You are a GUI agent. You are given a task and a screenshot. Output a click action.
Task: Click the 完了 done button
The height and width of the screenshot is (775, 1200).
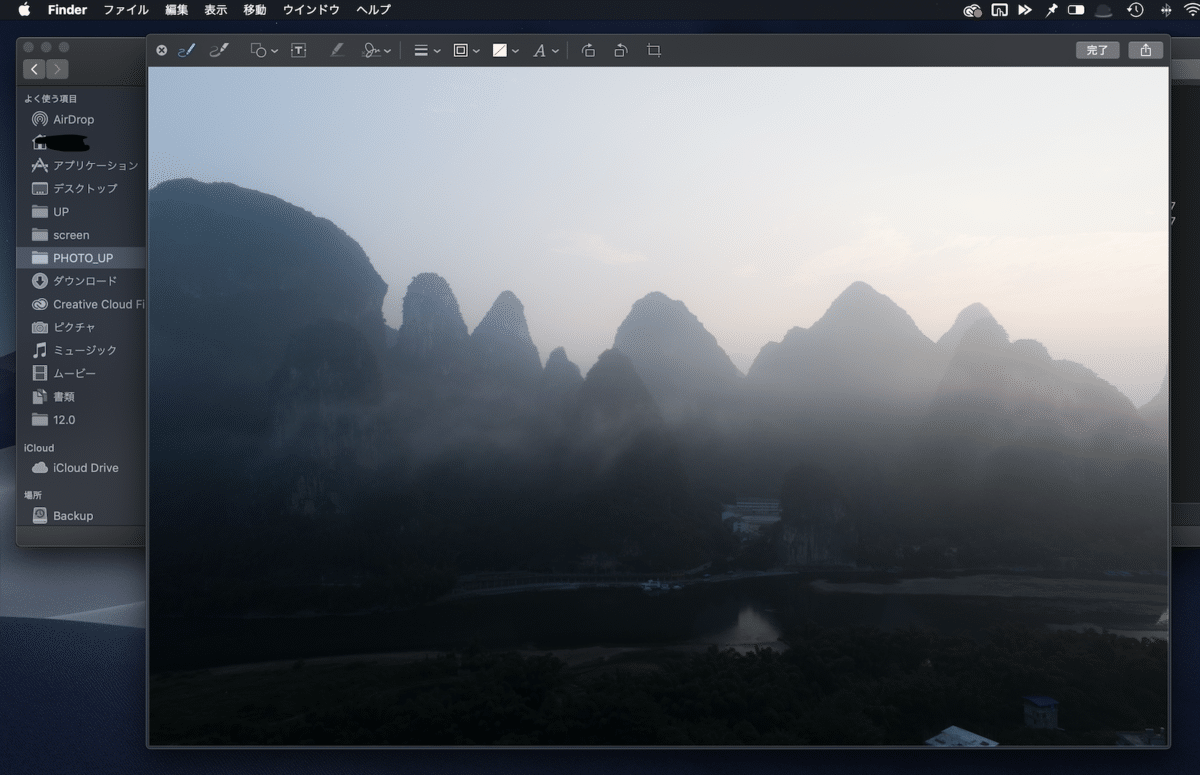coord(1098,50)
